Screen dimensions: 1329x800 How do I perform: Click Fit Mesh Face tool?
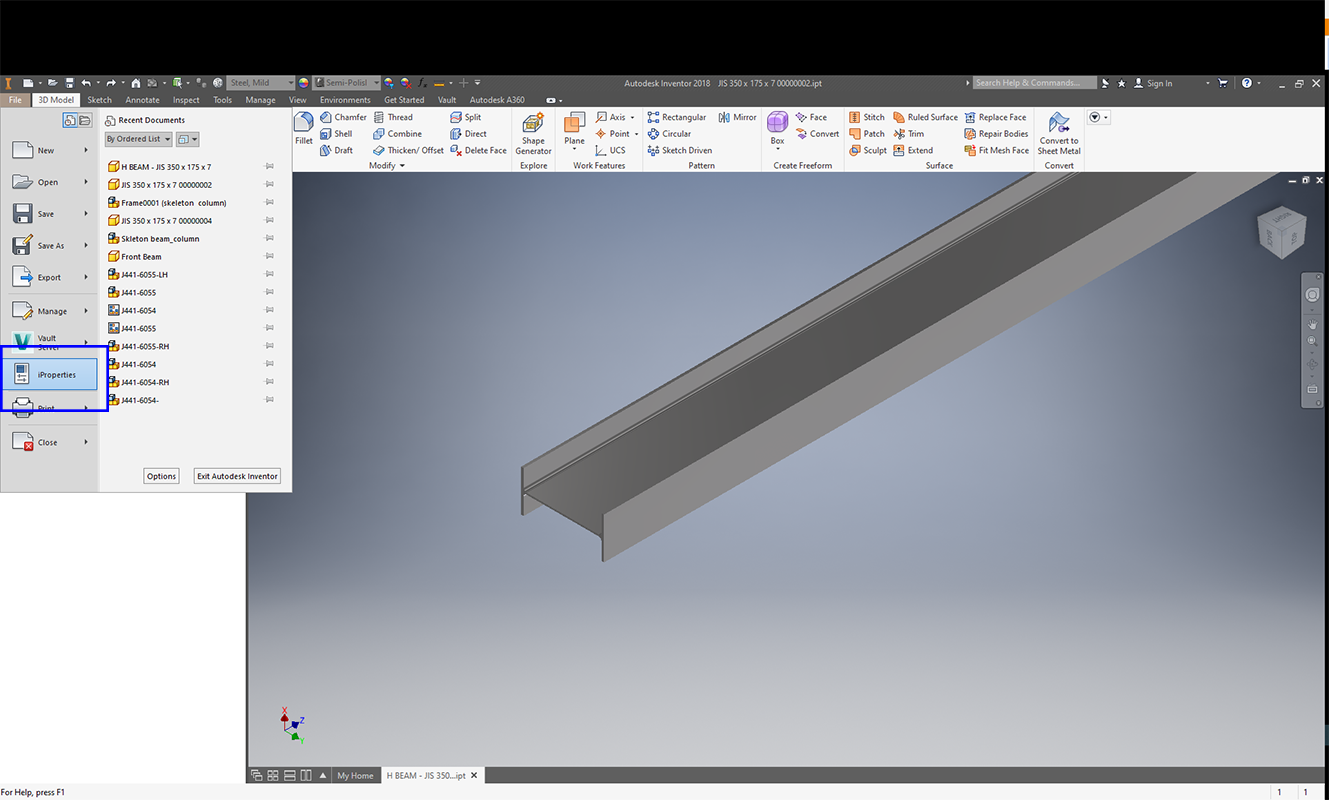click(996, 150)
